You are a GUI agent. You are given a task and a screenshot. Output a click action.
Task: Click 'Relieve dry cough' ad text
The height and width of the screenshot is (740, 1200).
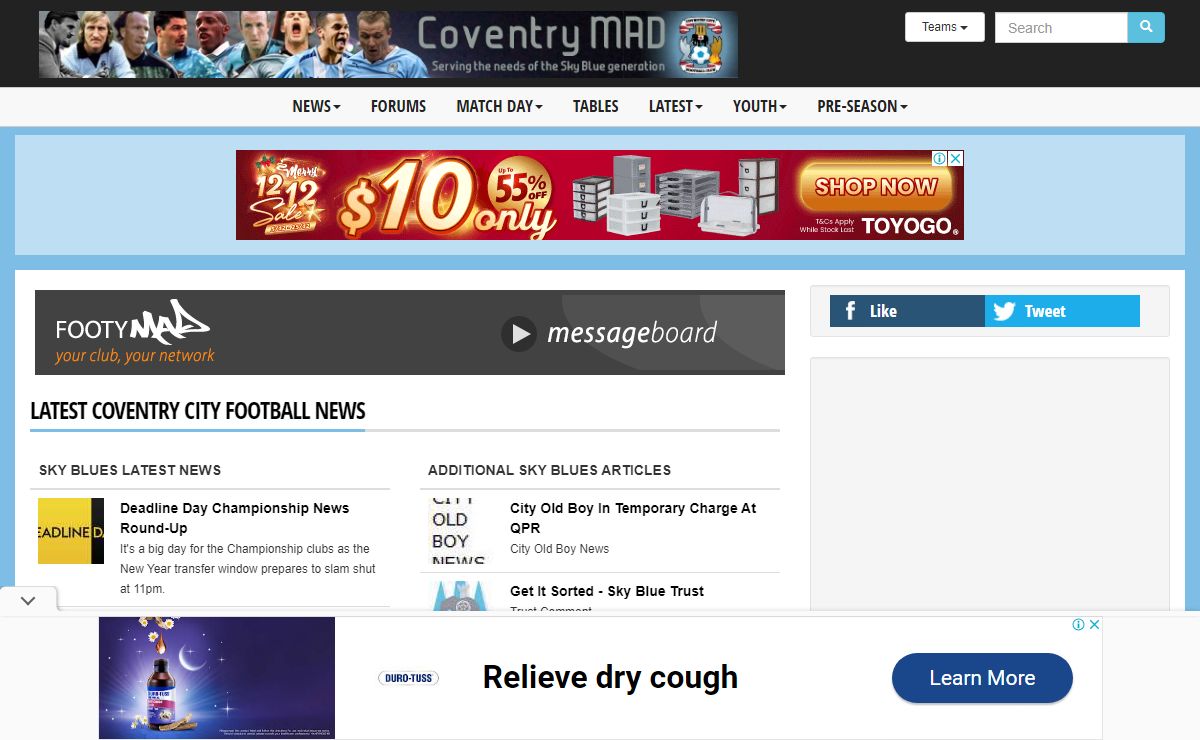pyautogui.click(x=610, y=677)
